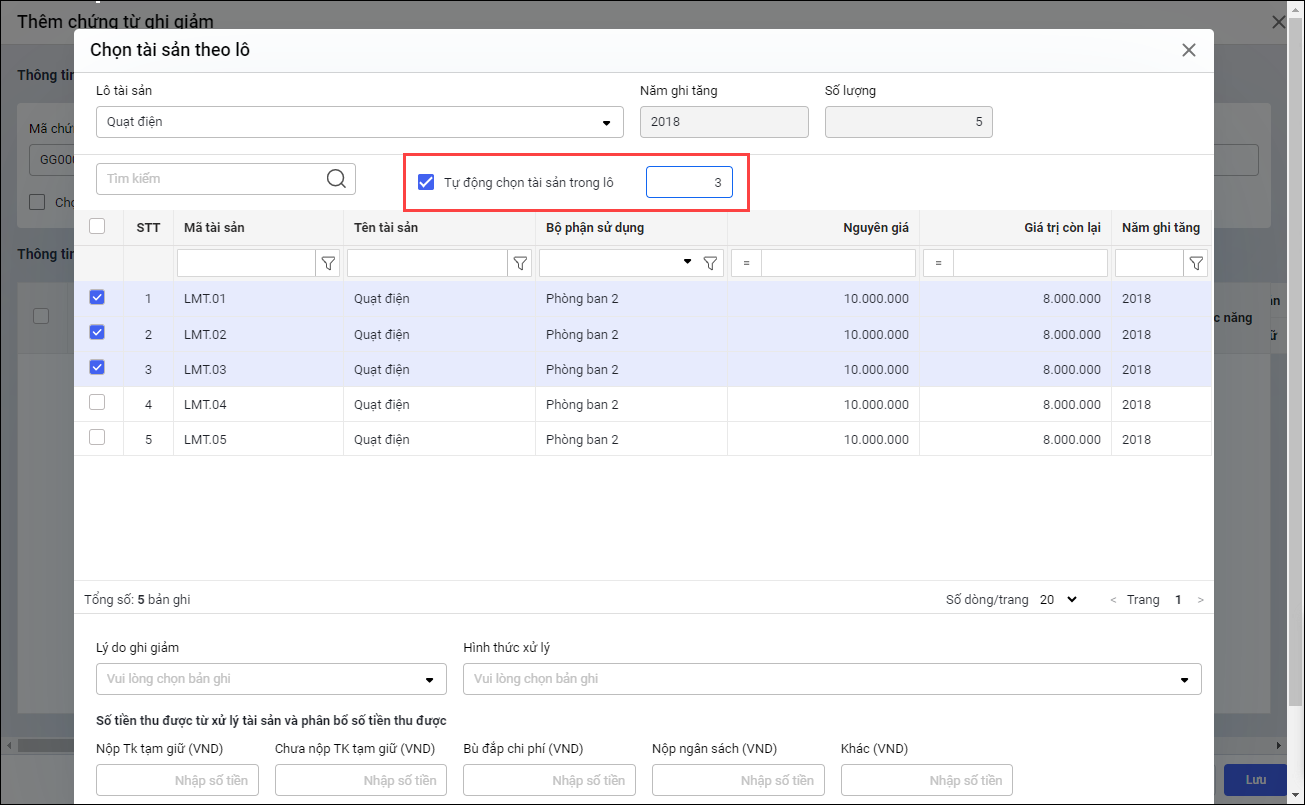Select the LMT.04 row checkbox
Image resolution: width=1305 pixels, height=805 pixels.
pos(97,402)
